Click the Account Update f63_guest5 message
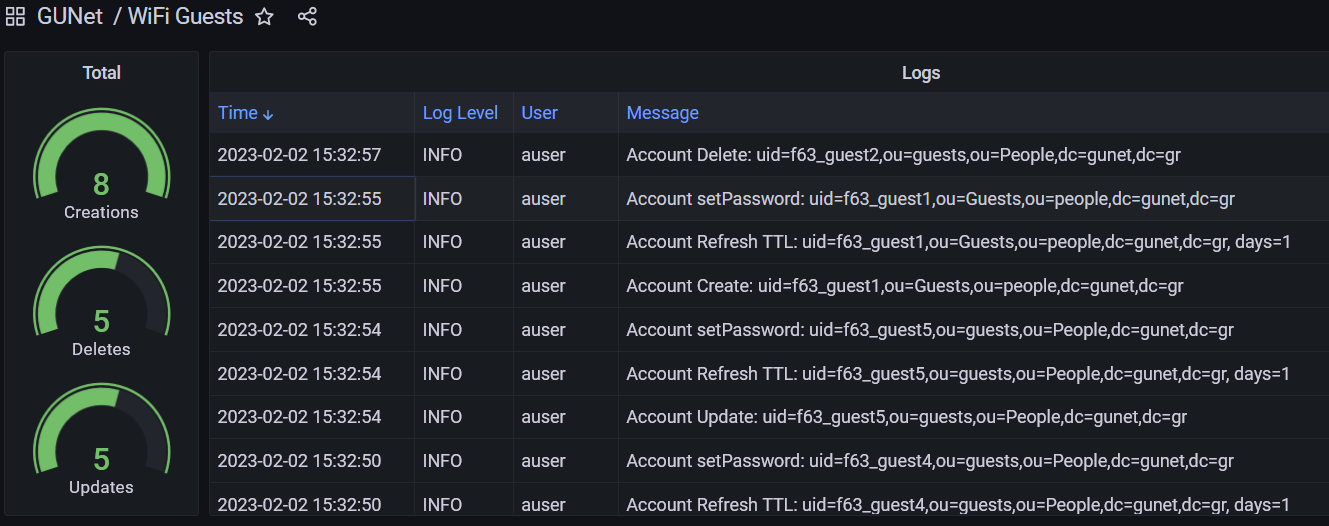 907,417
